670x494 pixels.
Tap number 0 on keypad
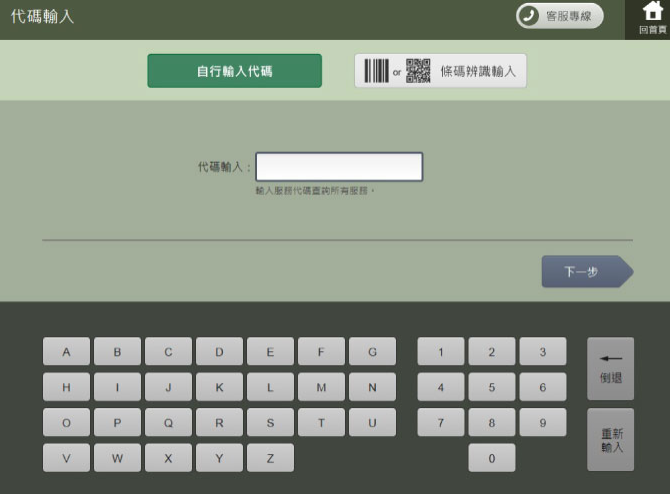tap(491, 458)
